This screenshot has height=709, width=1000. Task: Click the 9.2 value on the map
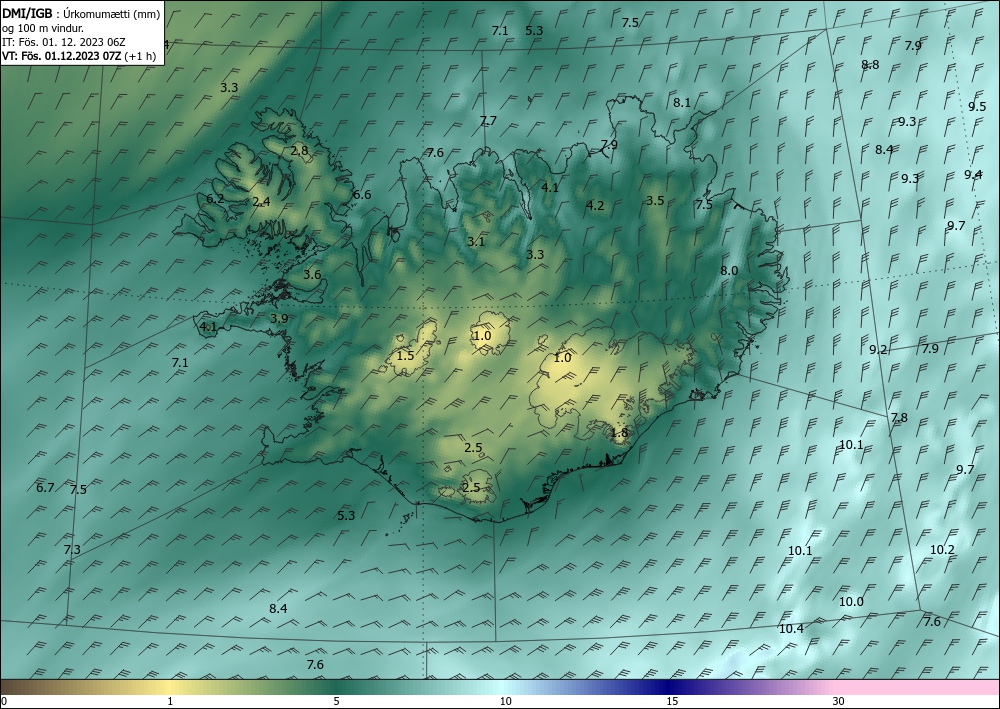(878, 349)
